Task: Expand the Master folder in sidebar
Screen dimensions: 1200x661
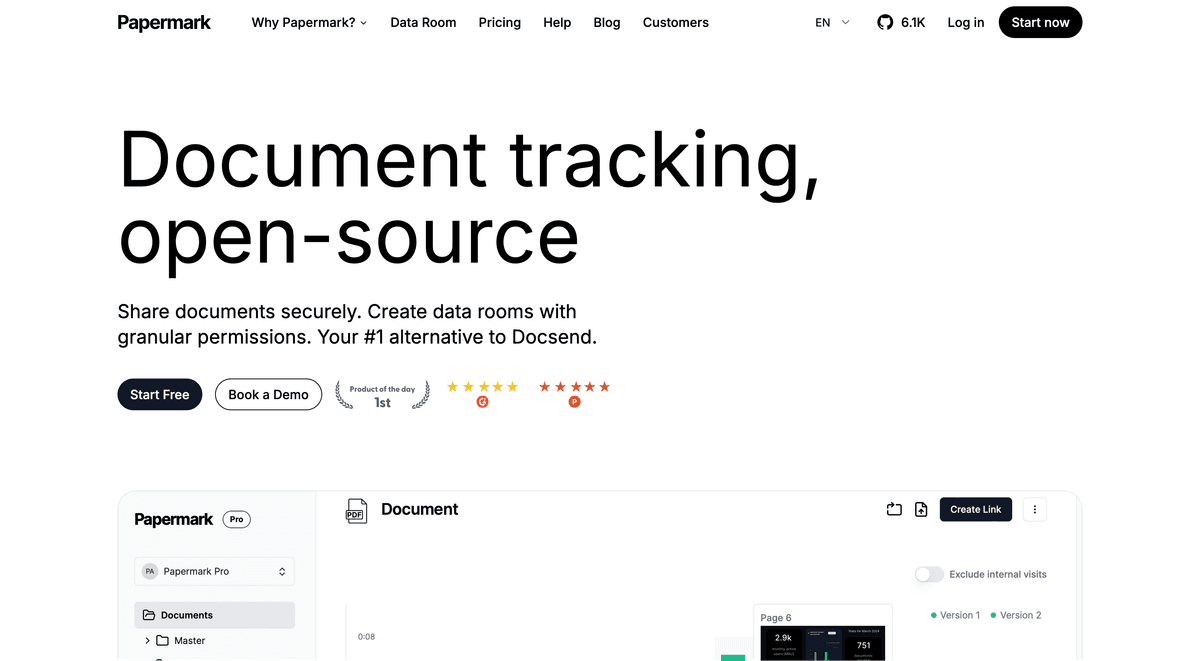Action: pos(148,640)
